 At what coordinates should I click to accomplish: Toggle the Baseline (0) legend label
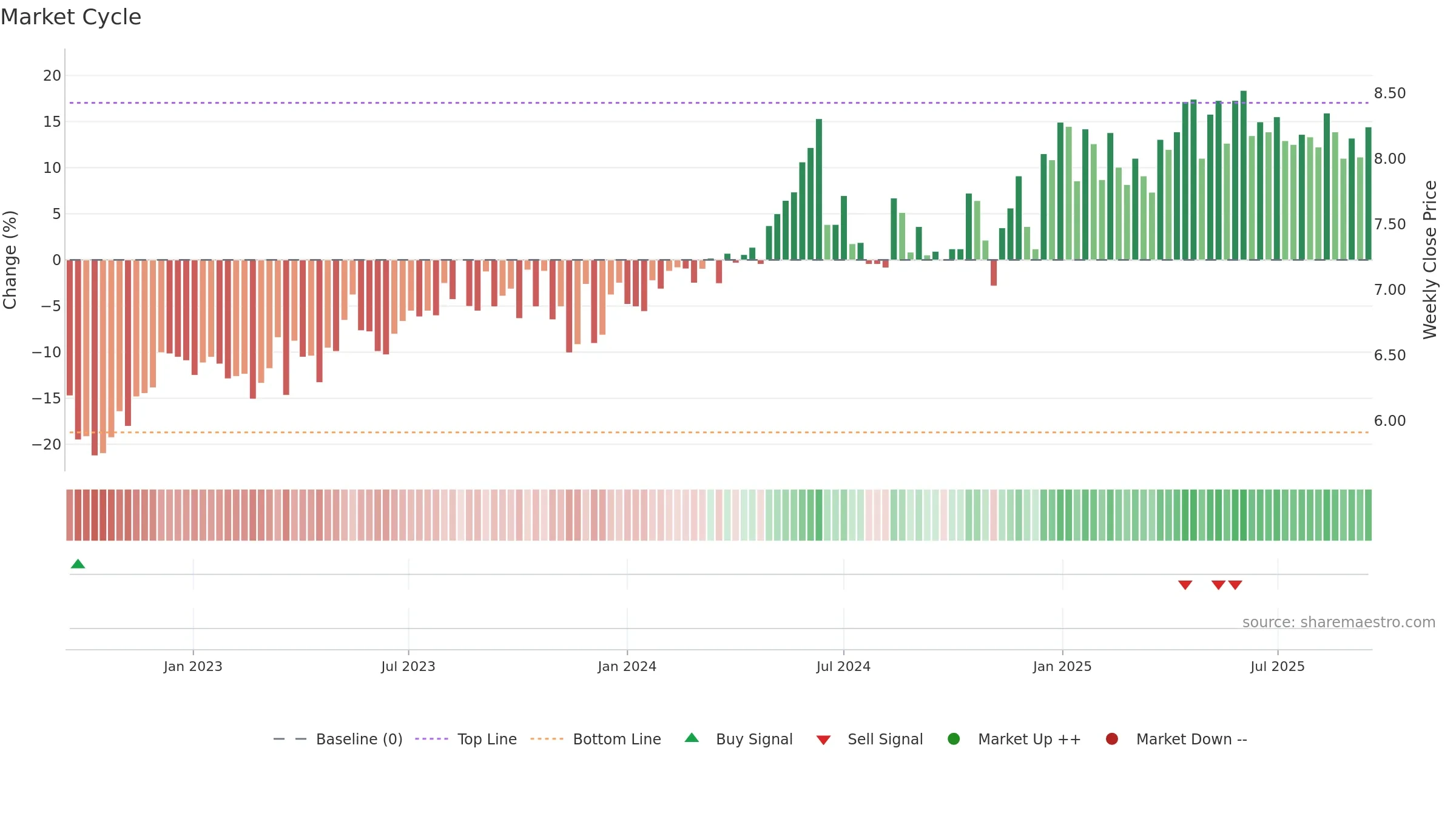359,739
